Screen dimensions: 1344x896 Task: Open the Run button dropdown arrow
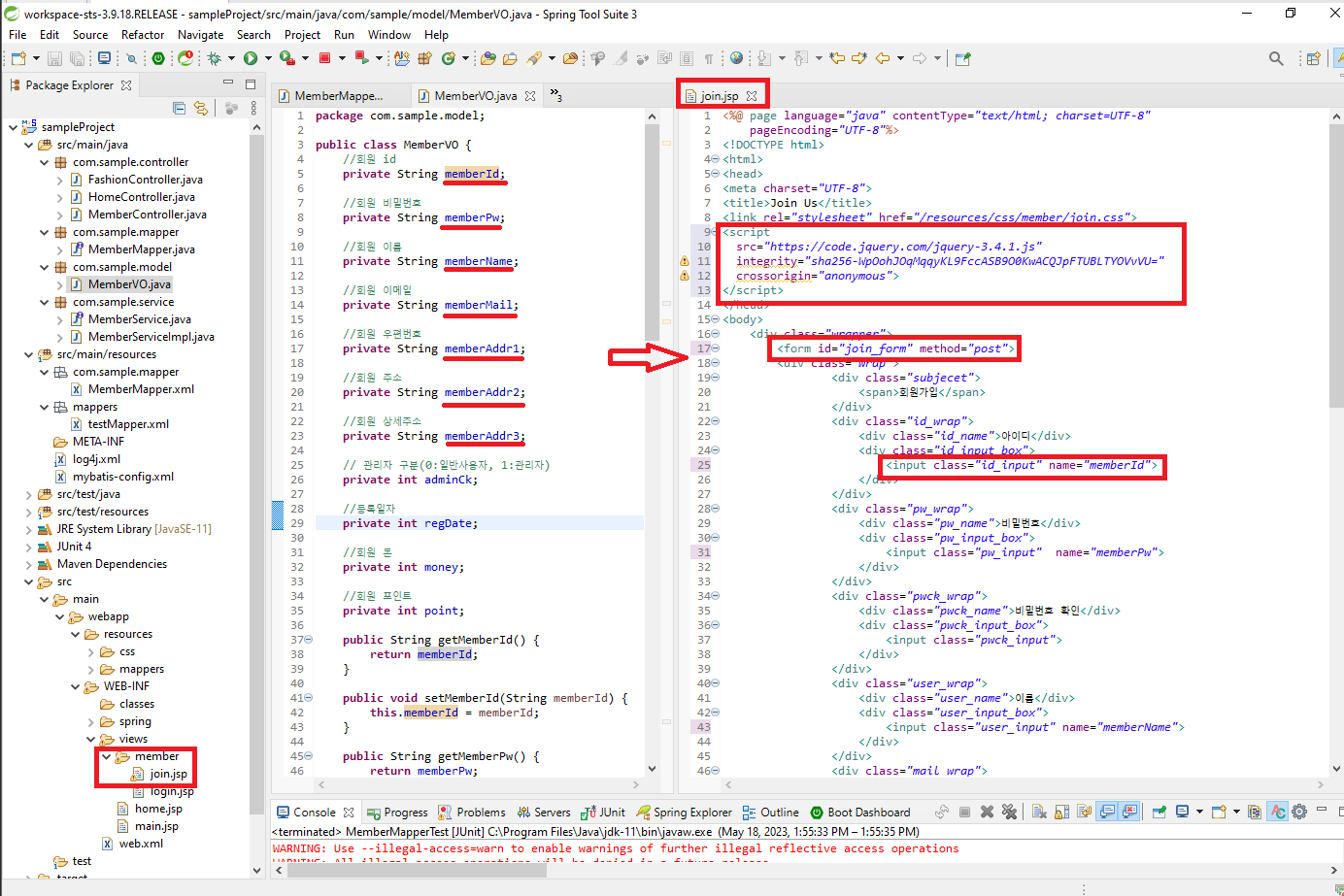(268, 58)
